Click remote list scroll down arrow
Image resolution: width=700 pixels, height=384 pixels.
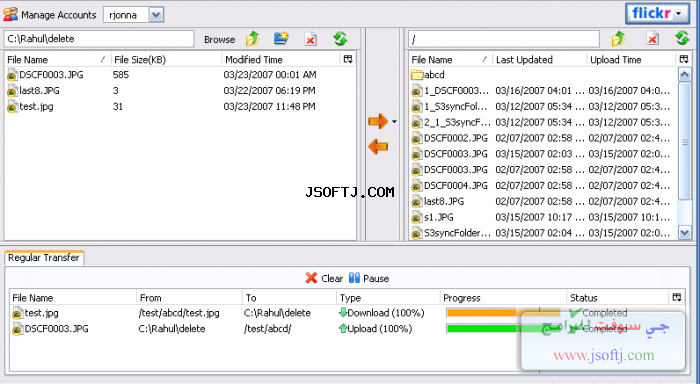pyautogui.click(x=684, y=233)
